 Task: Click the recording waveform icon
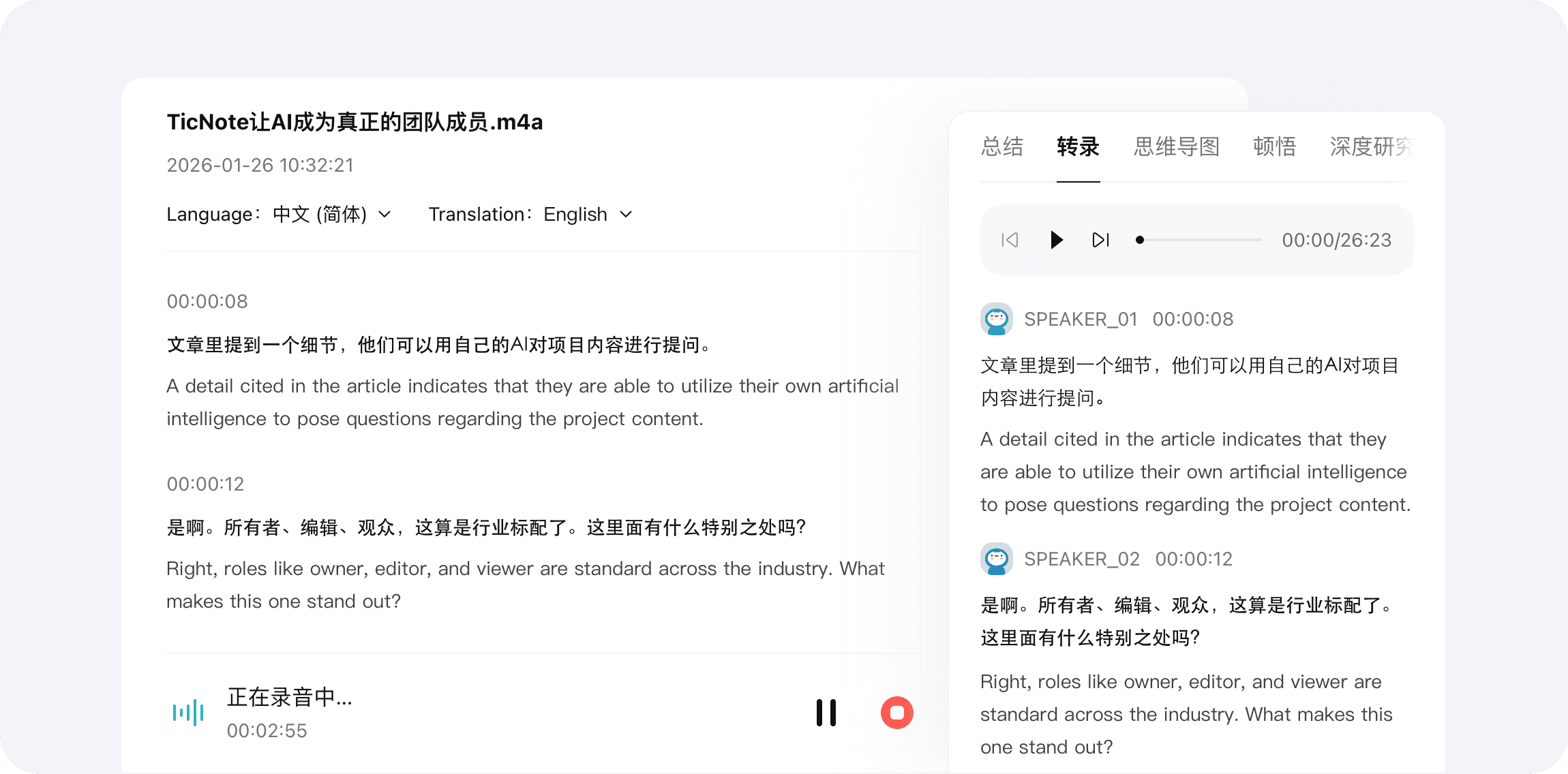click(x=188, y=713)
